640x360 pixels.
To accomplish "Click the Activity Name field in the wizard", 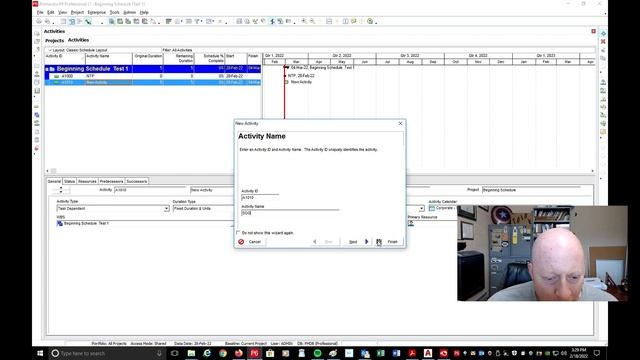I will pyautogui.click(x=290, y=213).
